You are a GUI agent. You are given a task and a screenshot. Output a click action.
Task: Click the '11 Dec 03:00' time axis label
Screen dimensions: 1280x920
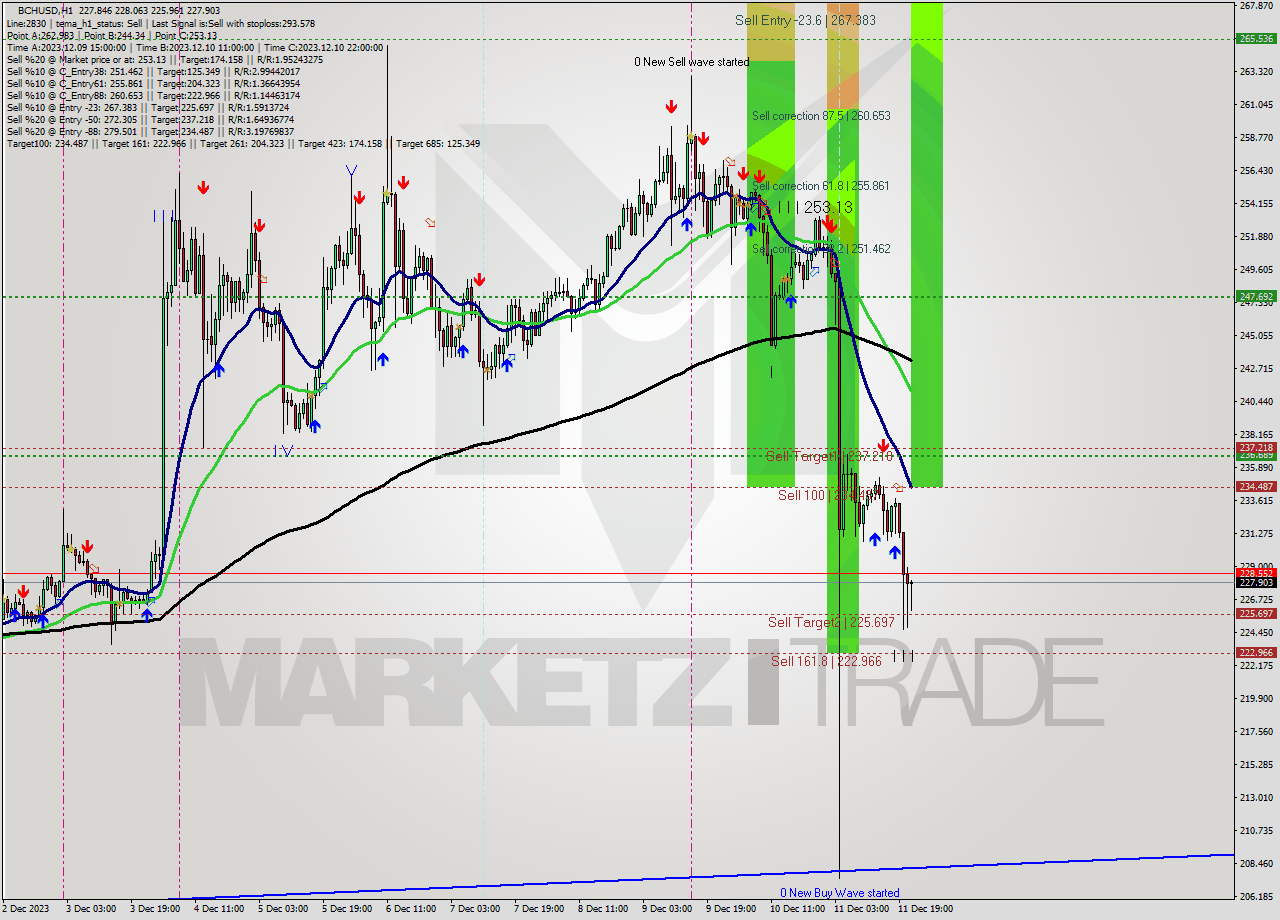pyautogui.click(x=861, y=909)
